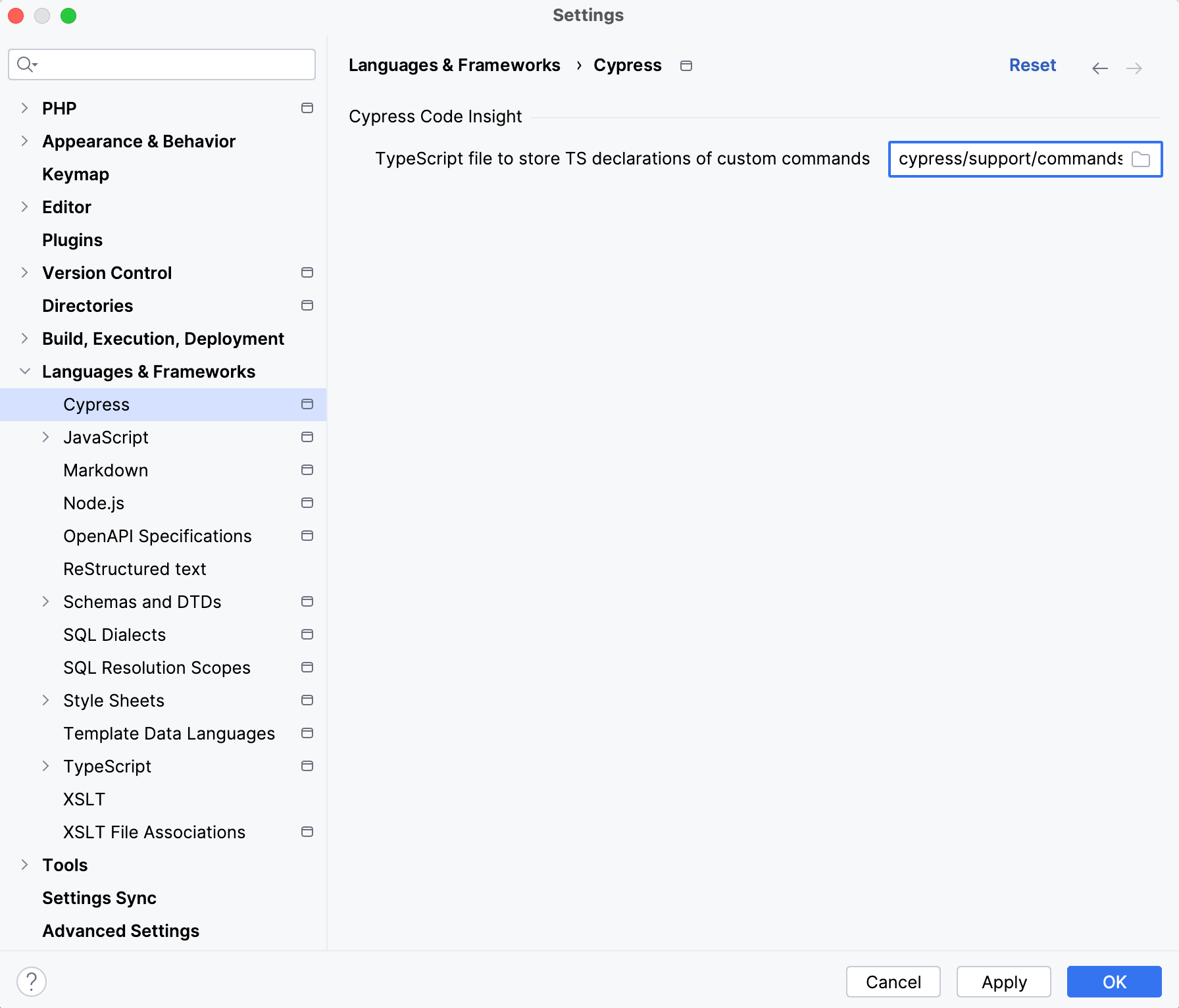Viewport: 1179px width, 1008px height.
Task: Click project-level icon next to Cypress breadcrumb
Action: (x=686, y=66)
